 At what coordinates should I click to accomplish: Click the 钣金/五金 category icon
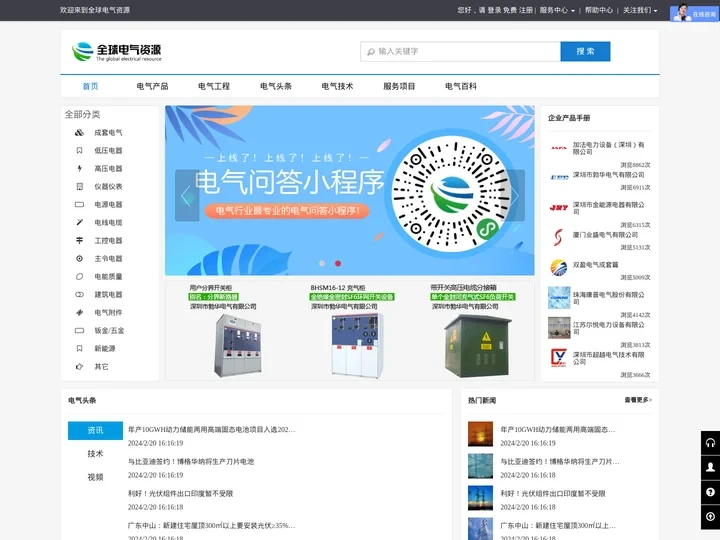tap(79, 330)
